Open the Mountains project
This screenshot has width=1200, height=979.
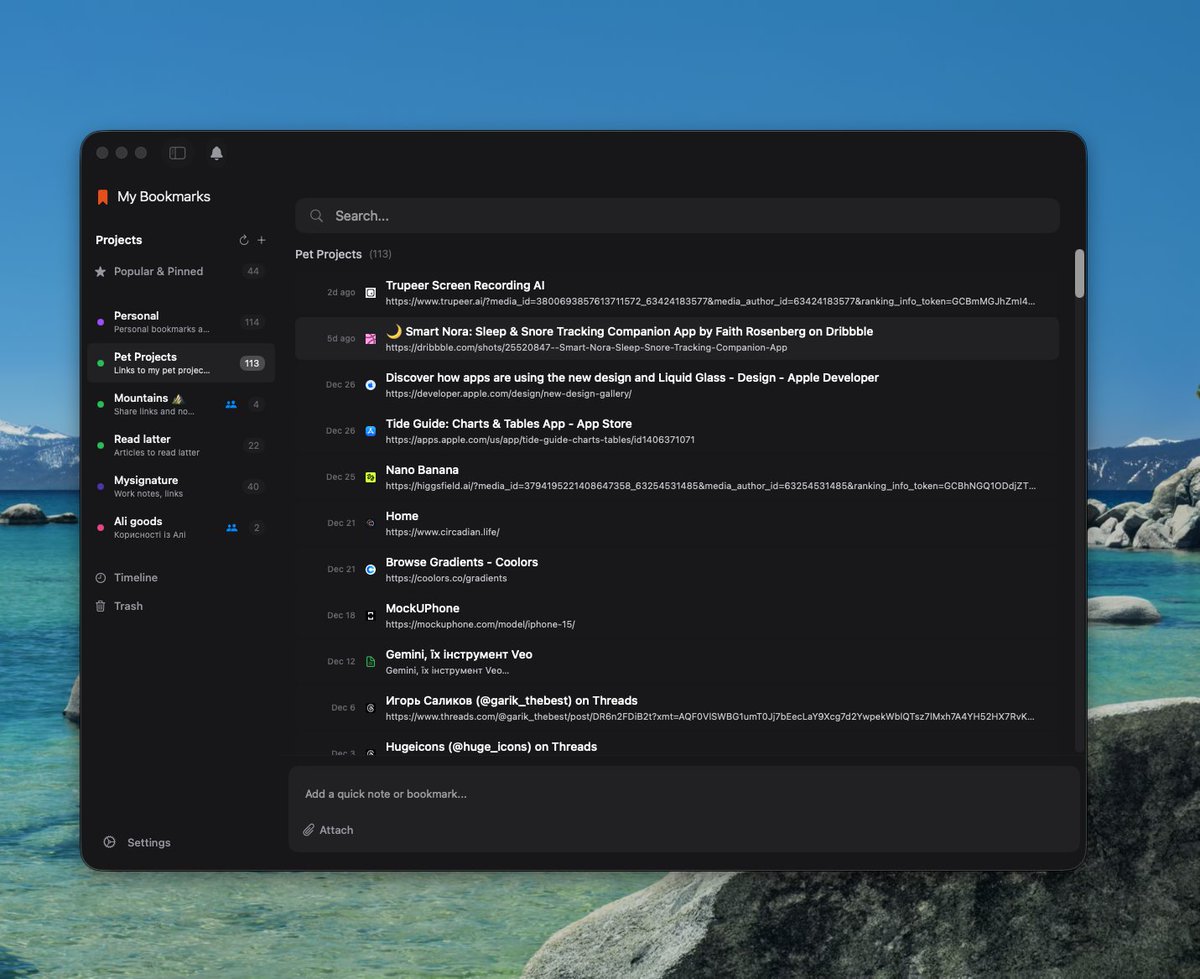(180, 404)
